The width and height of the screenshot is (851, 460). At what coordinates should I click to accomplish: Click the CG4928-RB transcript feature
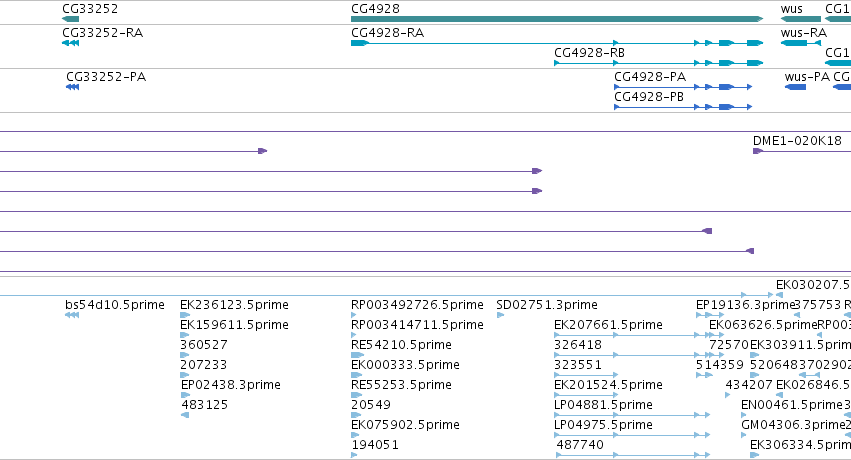658,63
